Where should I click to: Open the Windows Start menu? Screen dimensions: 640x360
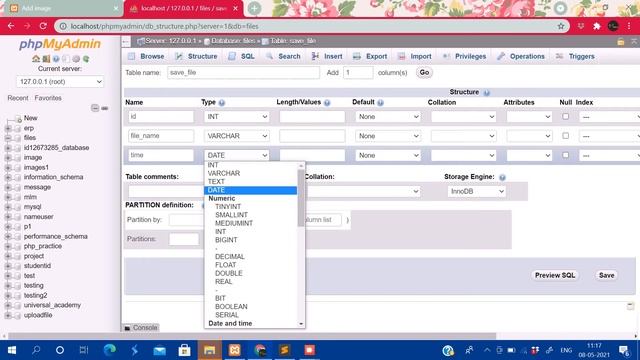12,350
